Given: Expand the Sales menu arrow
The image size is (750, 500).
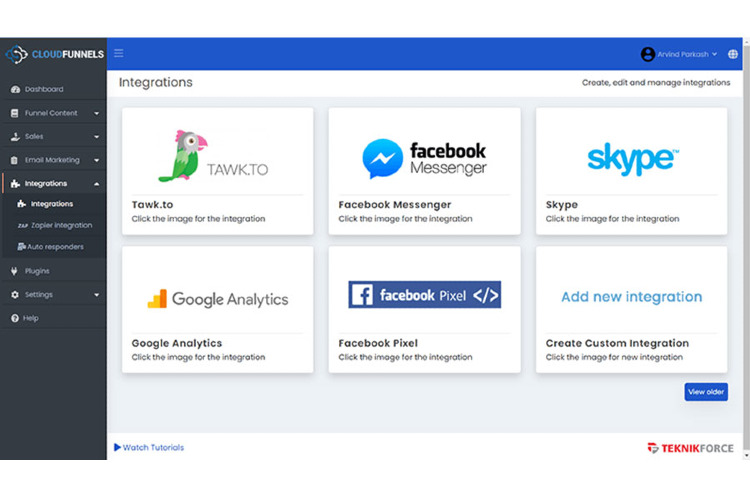Looking at the screenshot, I should [97, 137].
